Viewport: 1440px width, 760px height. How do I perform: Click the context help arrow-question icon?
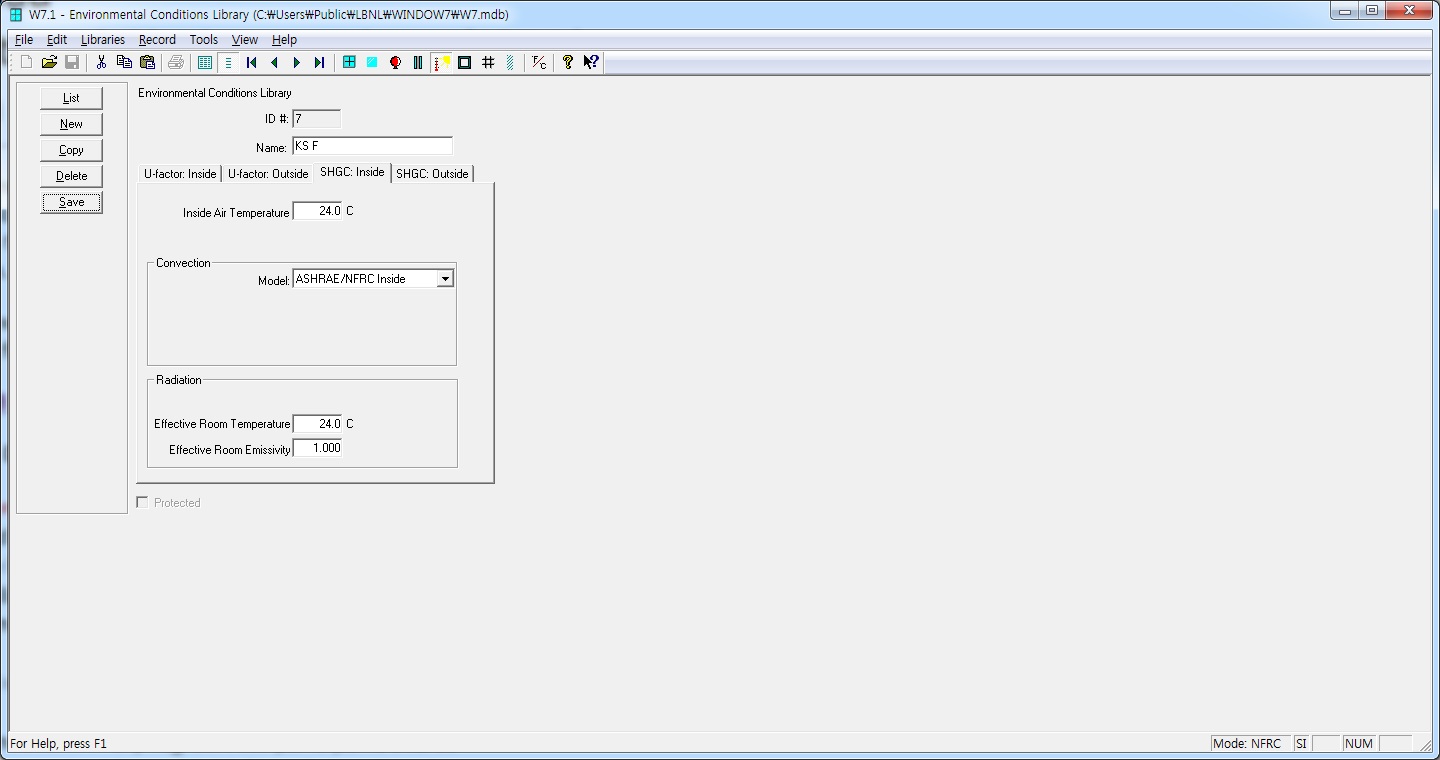pos(591,62)
